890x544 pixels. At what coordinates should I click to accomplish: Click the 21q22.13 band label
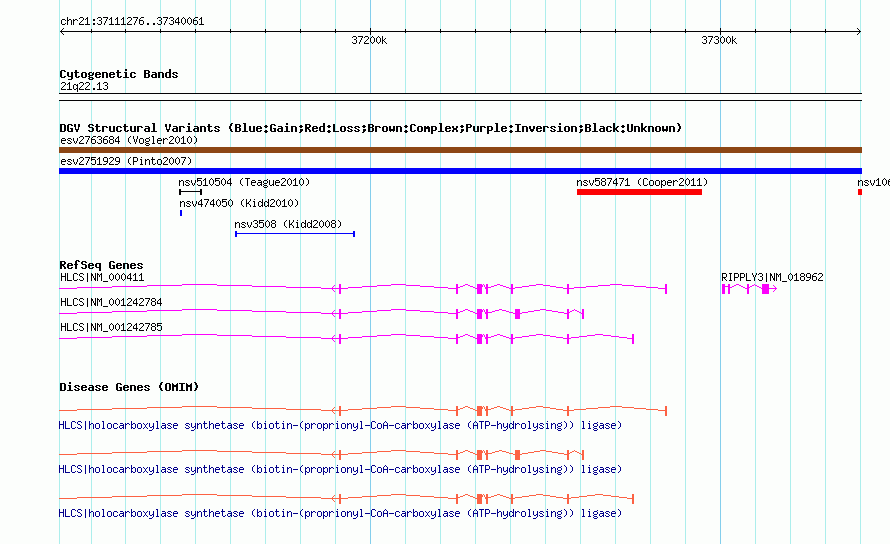coord(84,86)
